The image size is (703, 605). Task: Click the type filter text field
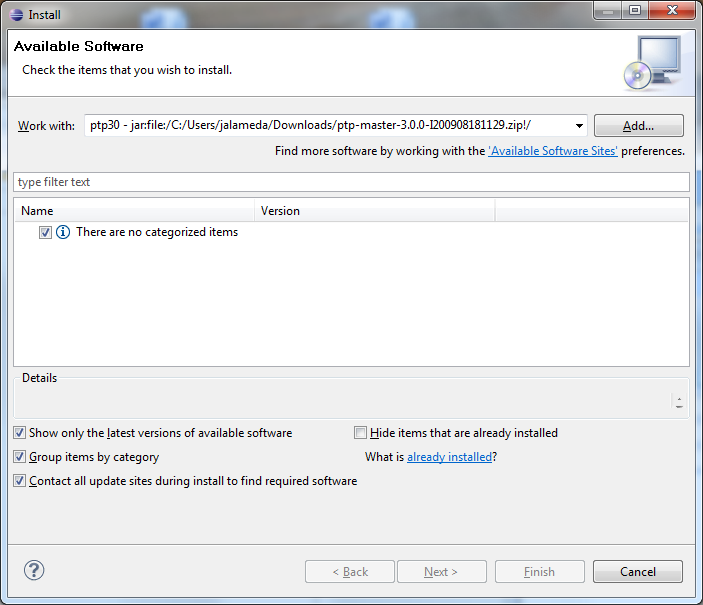click(352, 182)
